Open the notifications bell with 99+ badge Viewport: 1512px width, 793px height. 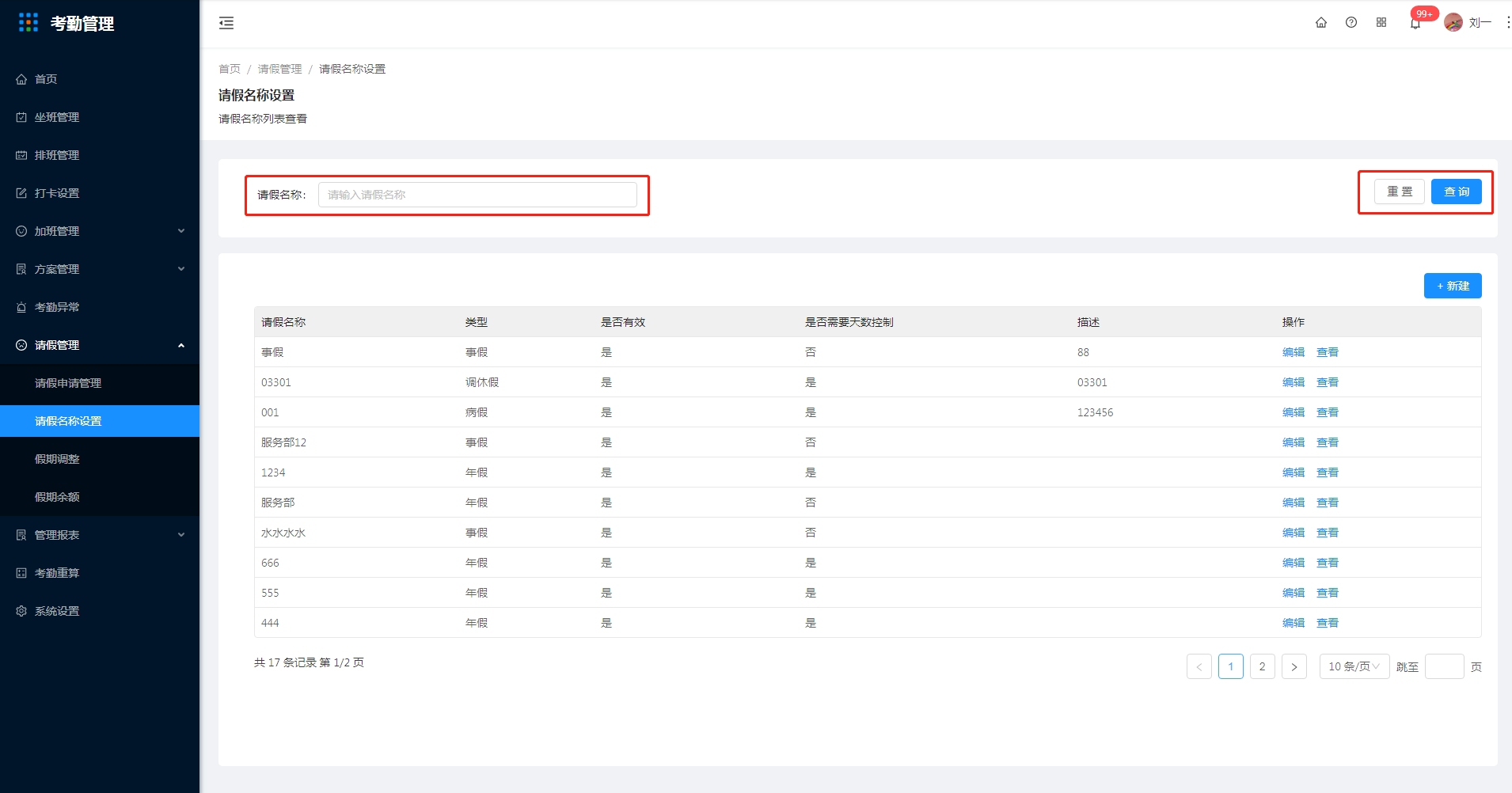pos(1415,23)
